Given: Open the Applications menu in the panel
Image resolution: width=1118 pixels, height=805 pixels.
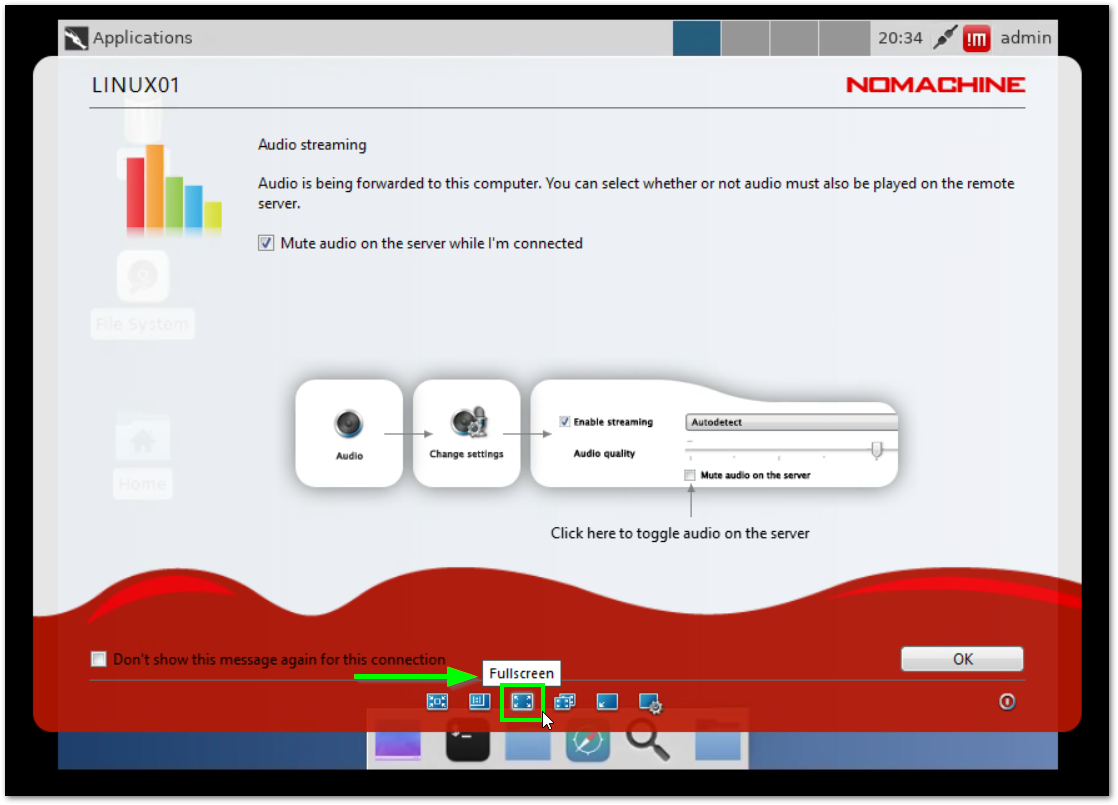Looking at the screenshot, I should (x=128, y=38).
